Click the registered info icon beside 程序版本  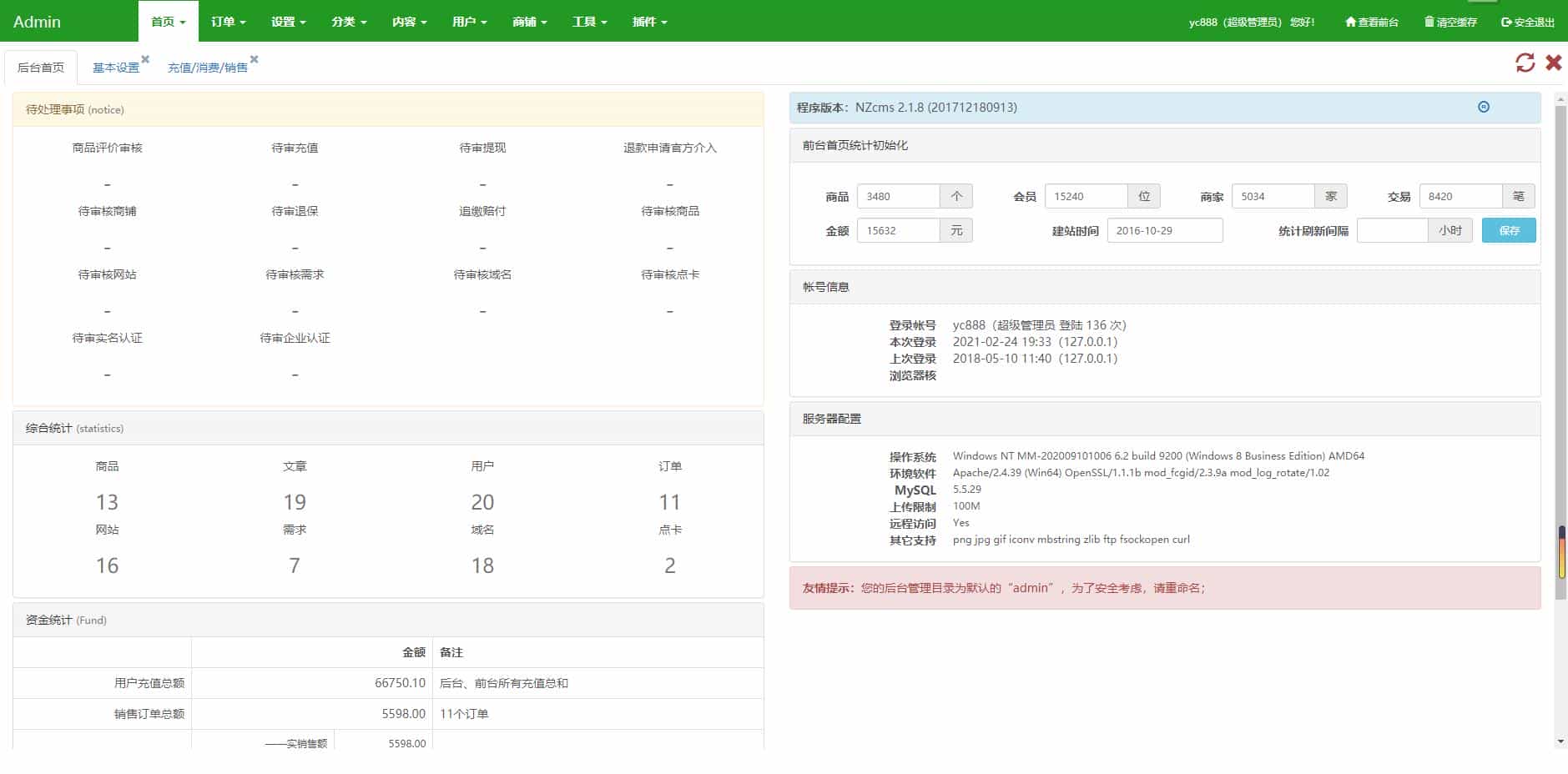pos(1483,107)
